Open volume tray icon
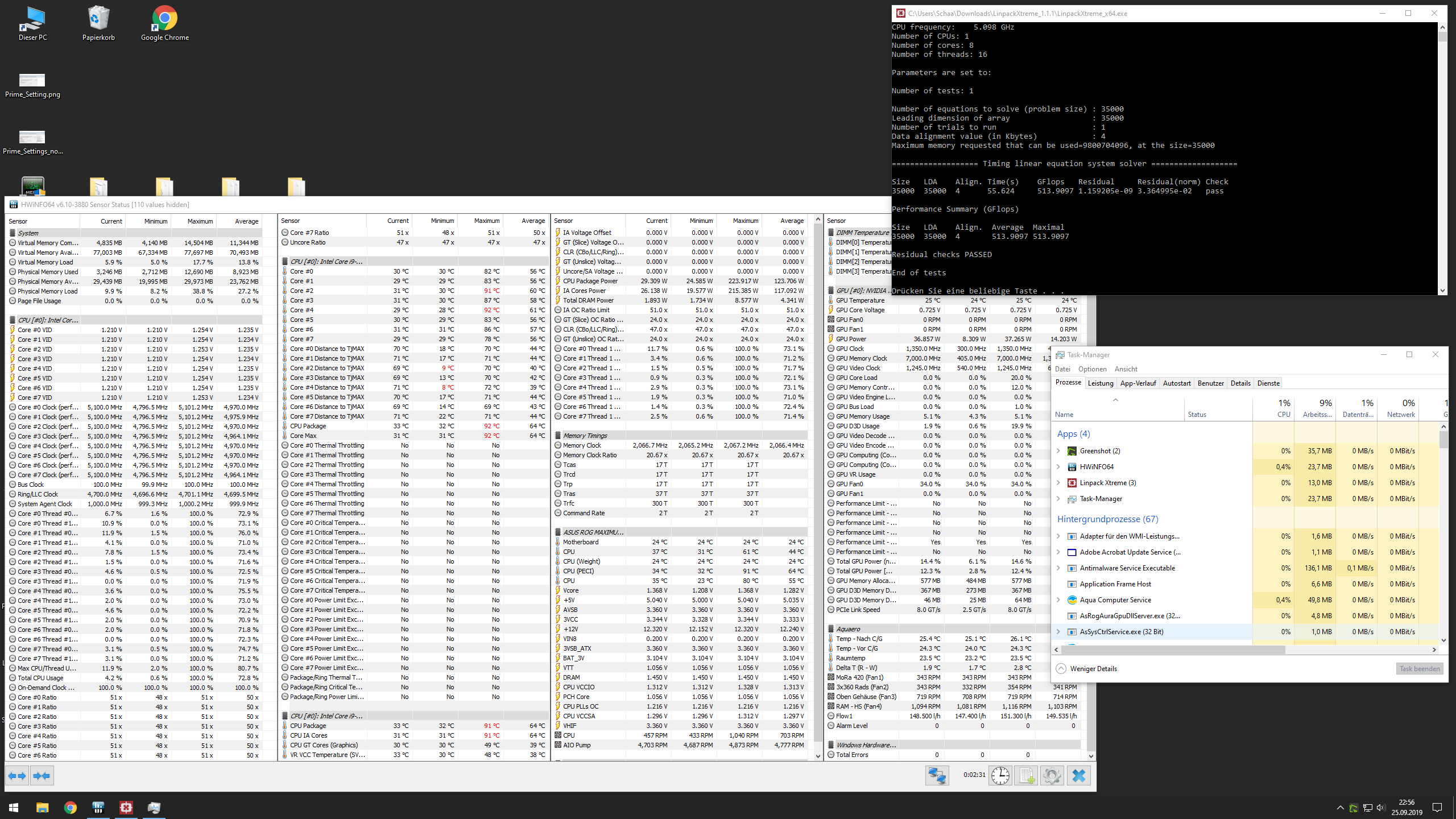Image resolution: width=1456 pixels, height=819 pixels. tap(1381, 808)
